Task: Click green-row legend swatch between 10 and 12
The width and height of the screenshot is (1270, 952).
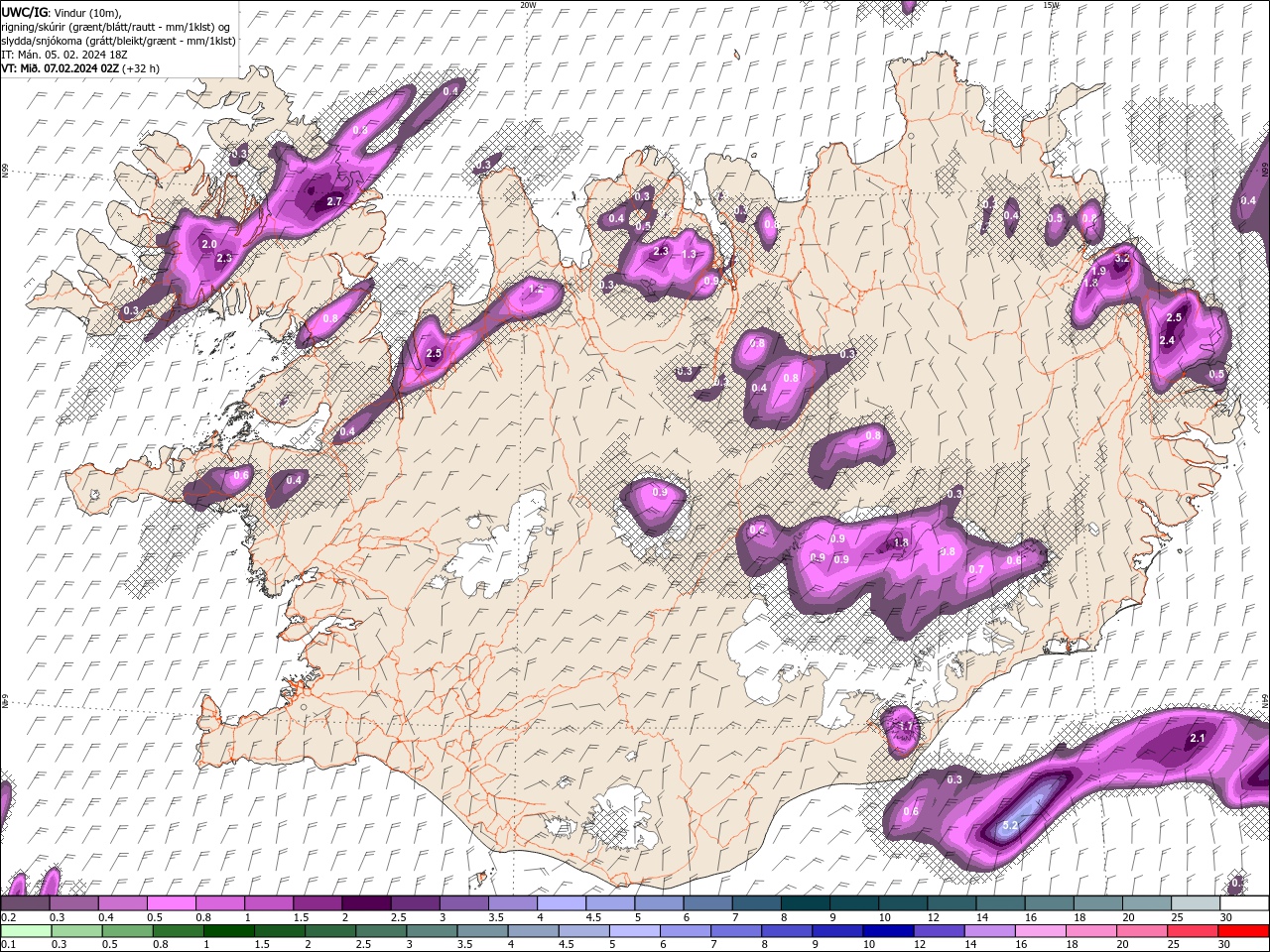Action: (888, 931)
